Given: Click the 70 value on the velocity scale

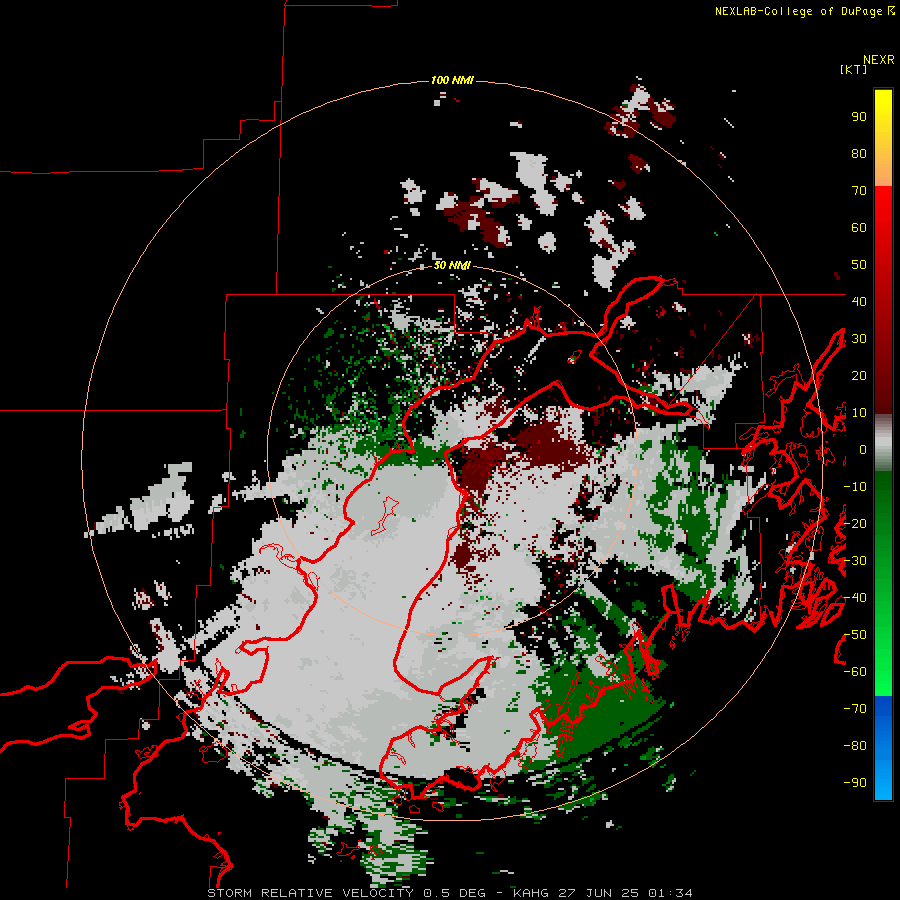Looking at the screenshot, I should (859, 191).
